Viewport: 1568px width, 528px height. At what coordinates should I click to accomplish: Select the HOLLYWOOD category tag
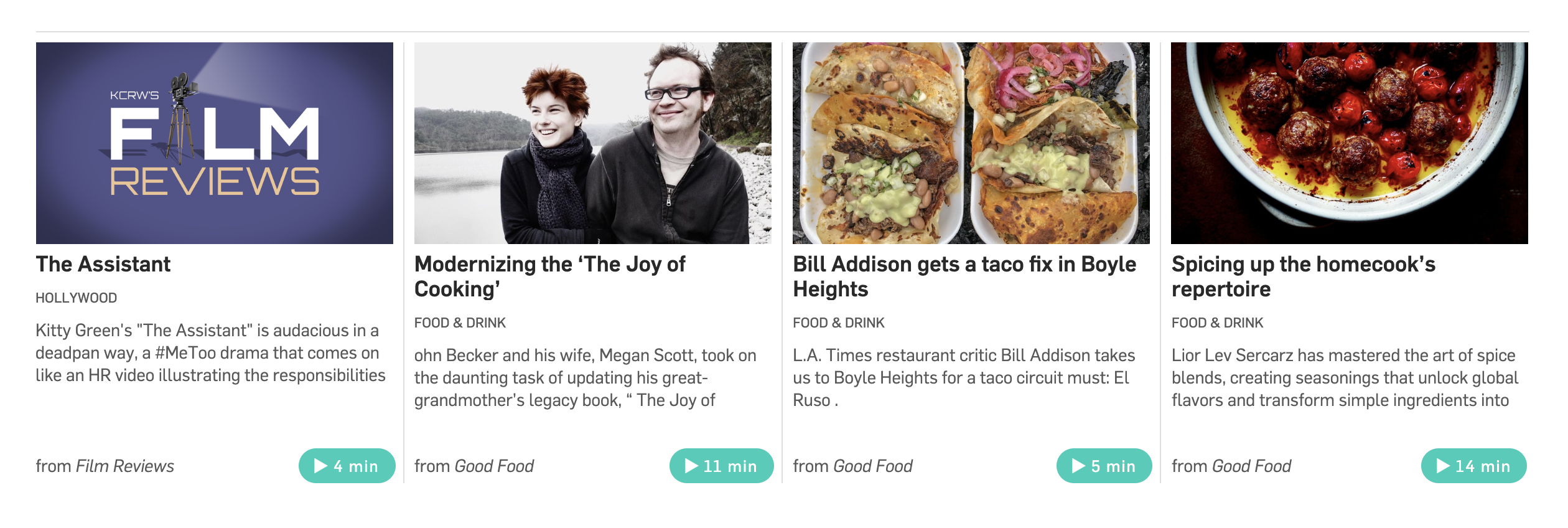pyautogui.click(x=77, y=298)
